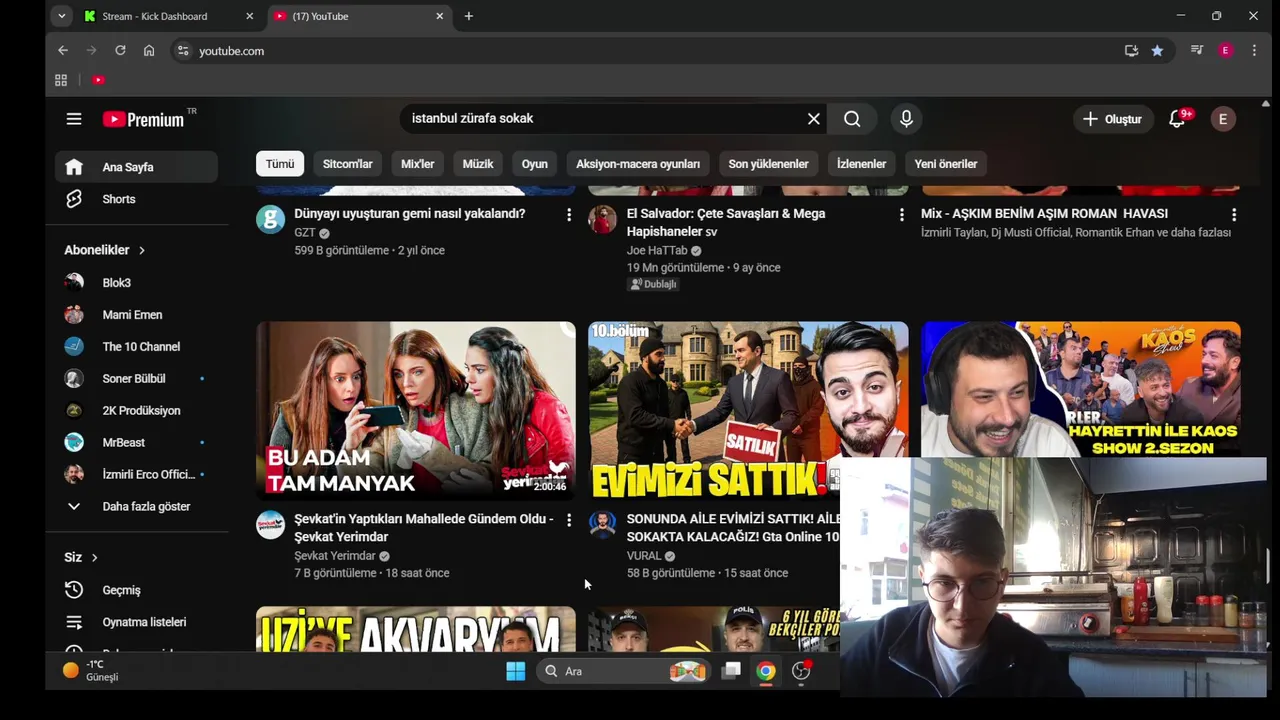The image size is (1280, 720).
Task: Open 'BU ADAM TAM MANYAK' video thumbnail
Action: [x=416, y=410]
